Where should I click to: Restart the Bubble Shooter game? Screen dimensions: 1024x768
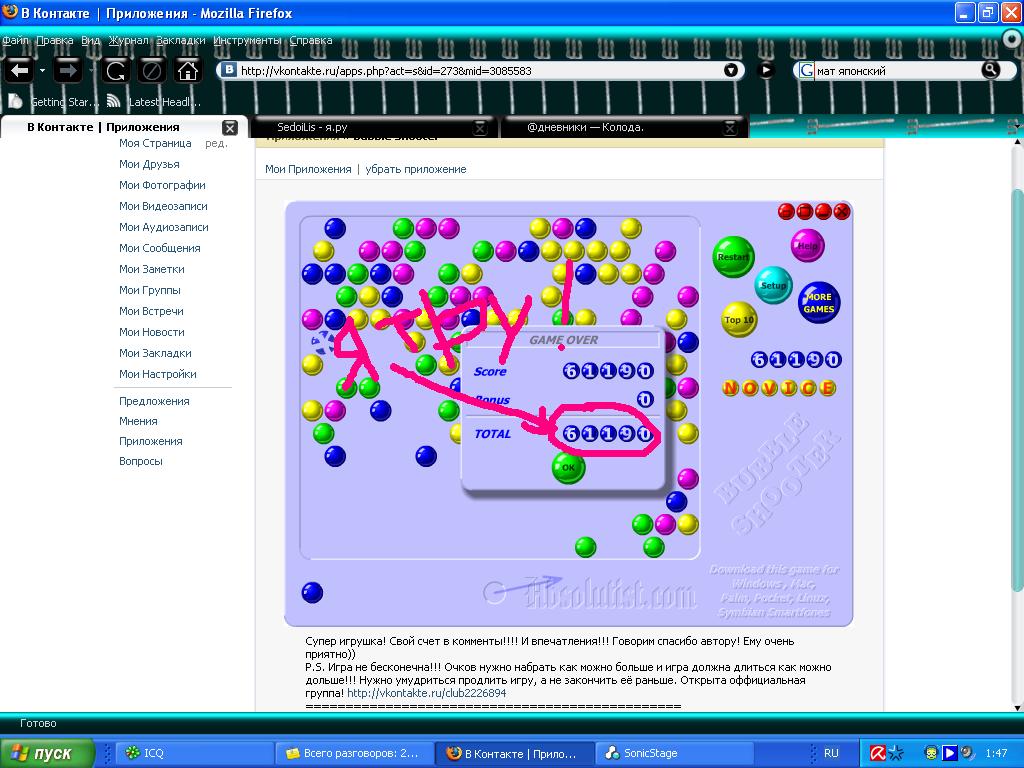click(733, 257)
